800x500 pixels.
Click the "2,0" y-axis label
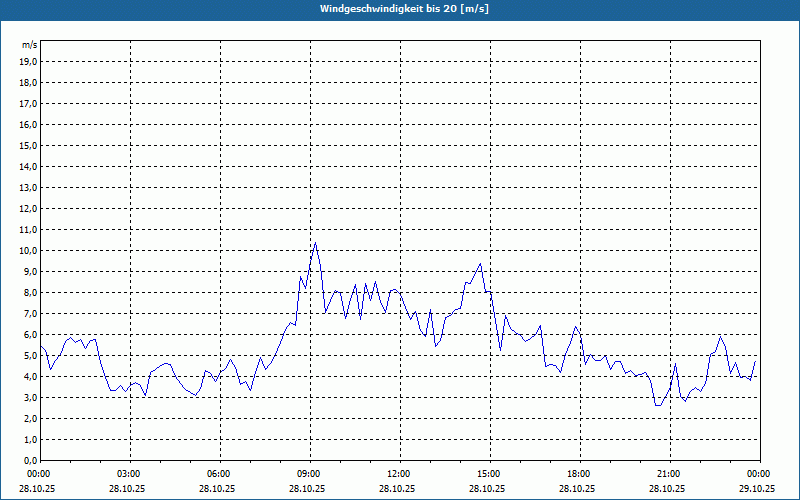coord(31,418)
